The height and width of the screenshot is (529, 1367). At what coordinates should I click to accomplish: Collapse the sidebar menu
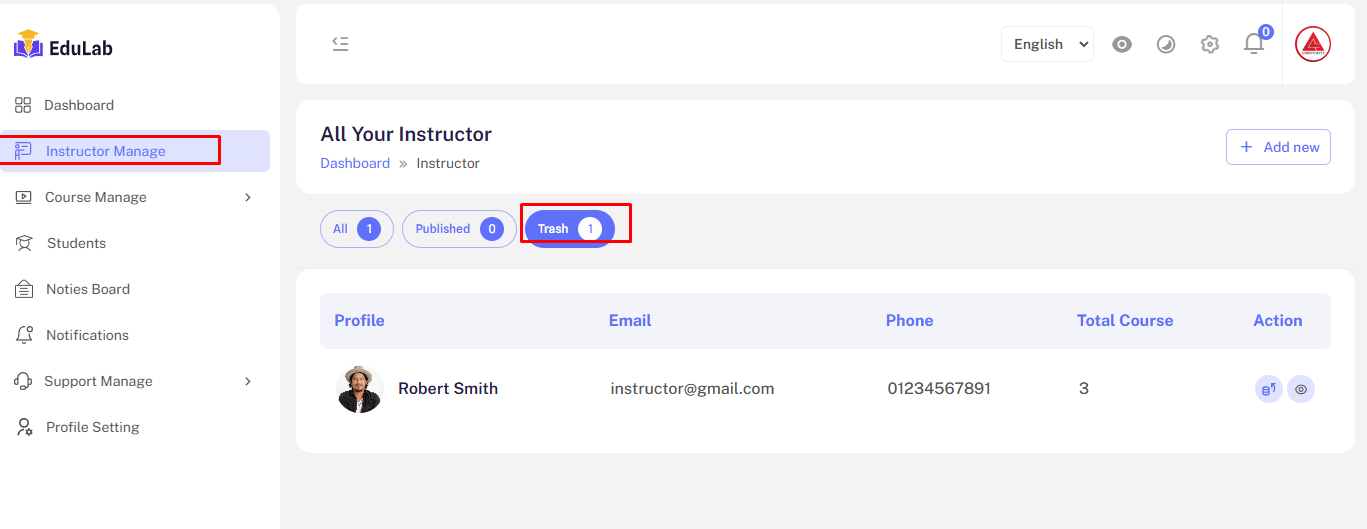[340, 44]
